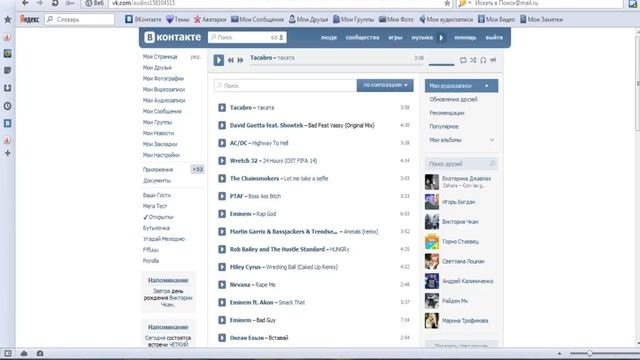
Task: Click the track progress bar
Action: click(337, 64)
